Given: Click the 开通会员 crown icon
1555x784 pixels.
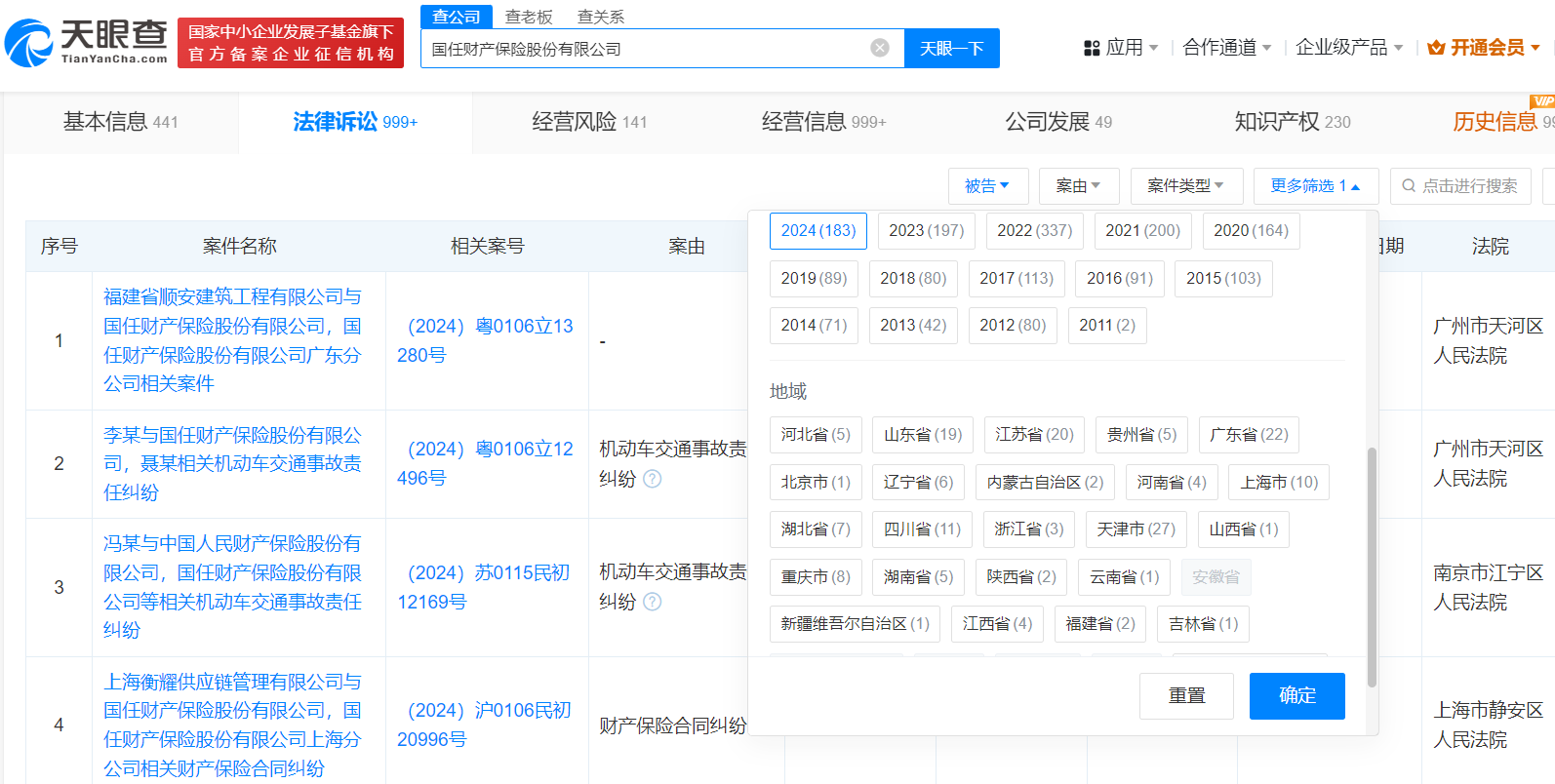Looking at the screenshot, I should pos(1436,48).
